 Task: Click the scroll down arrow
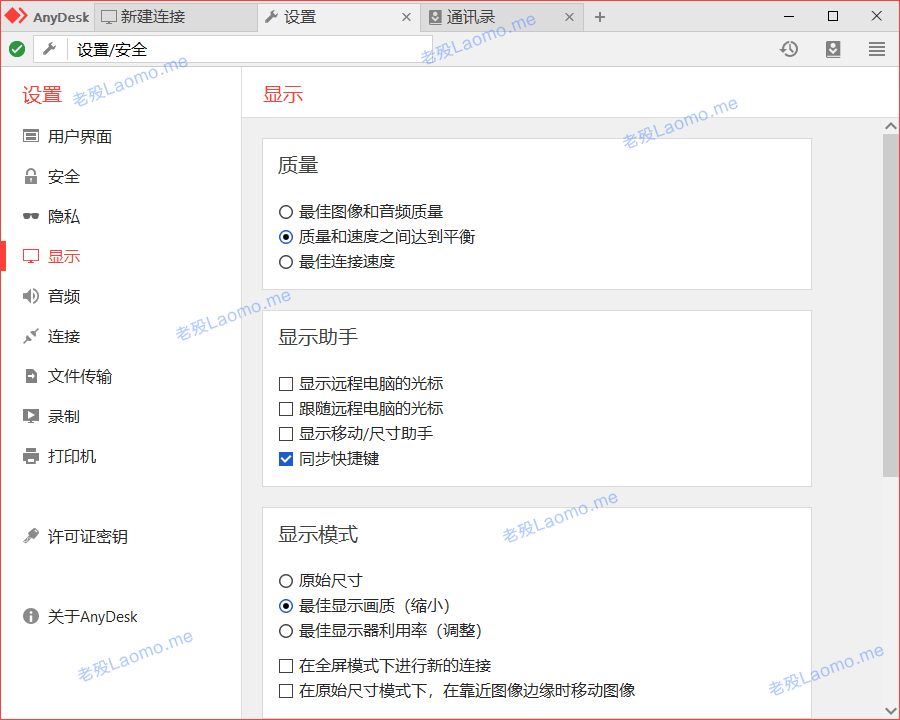click(891, 711)
